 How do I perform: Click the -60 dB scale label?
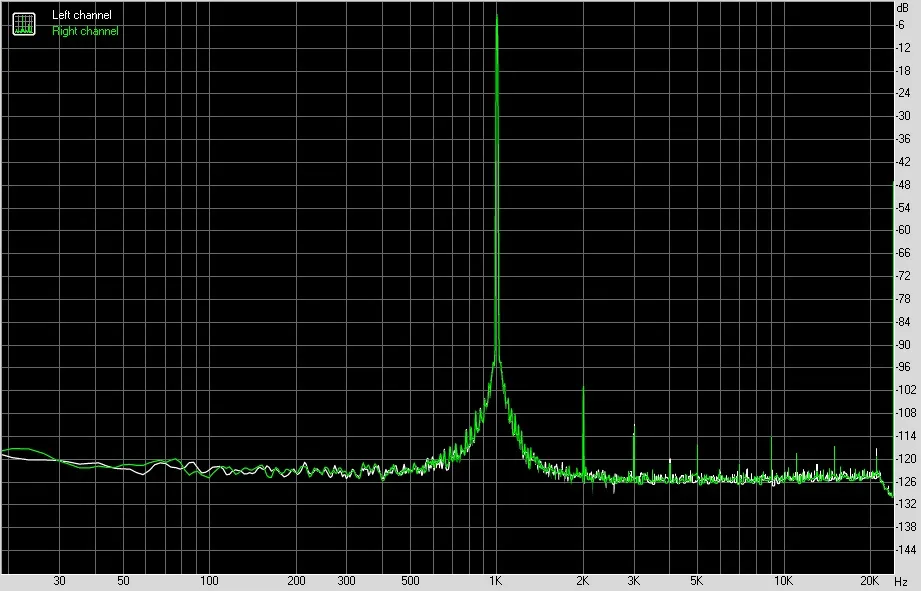tap(903, 230)
